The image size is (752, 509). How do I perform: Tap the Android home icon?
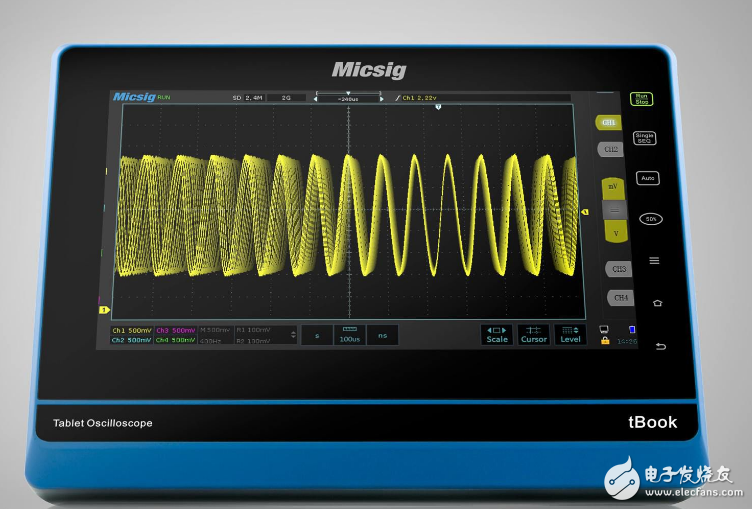tap(657, 303)
